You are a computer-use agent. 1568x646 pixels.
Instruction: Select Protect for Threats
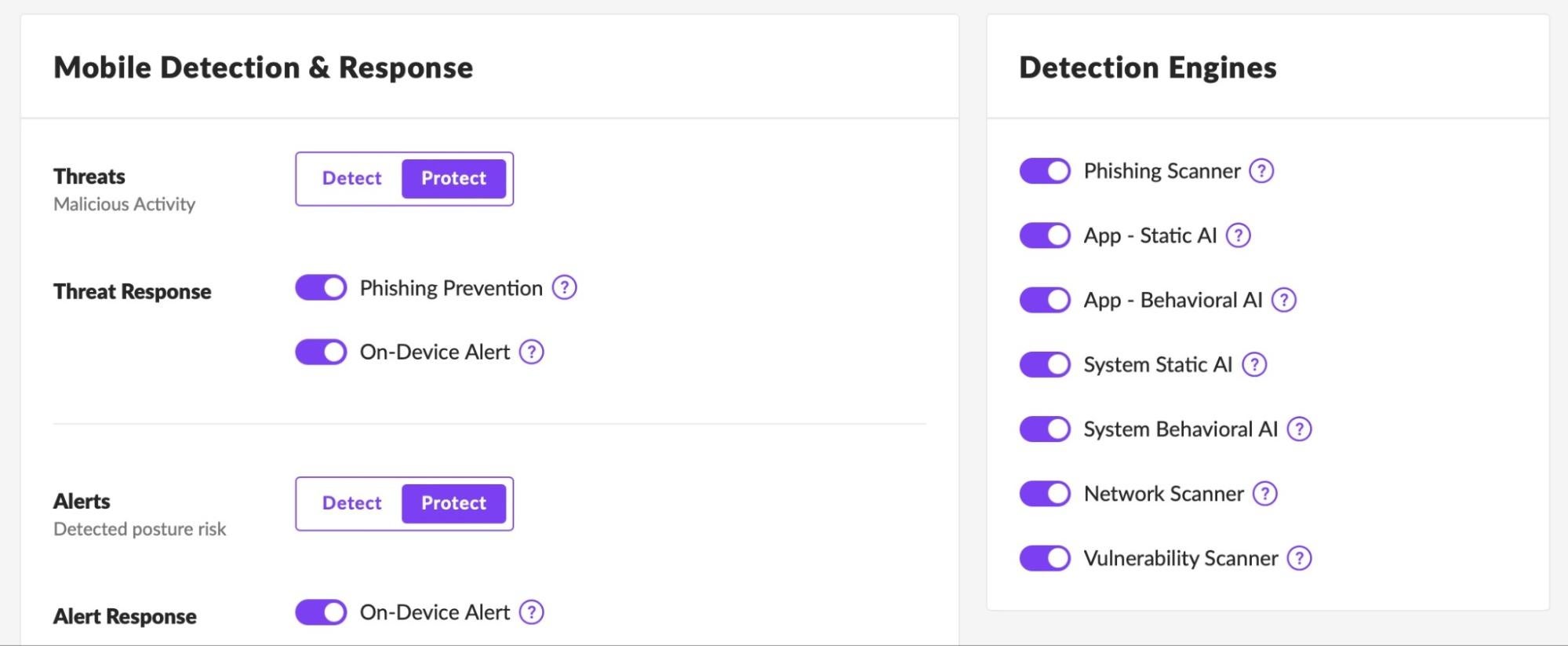point(453,179)
